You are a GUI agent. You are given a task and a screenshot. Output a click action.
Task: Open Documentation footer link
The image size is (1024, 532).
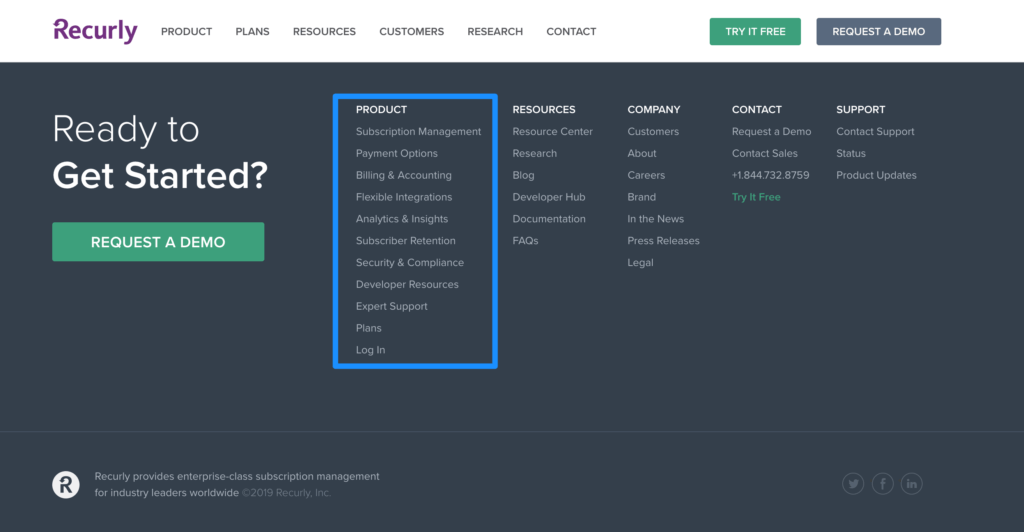coord(549,219)
